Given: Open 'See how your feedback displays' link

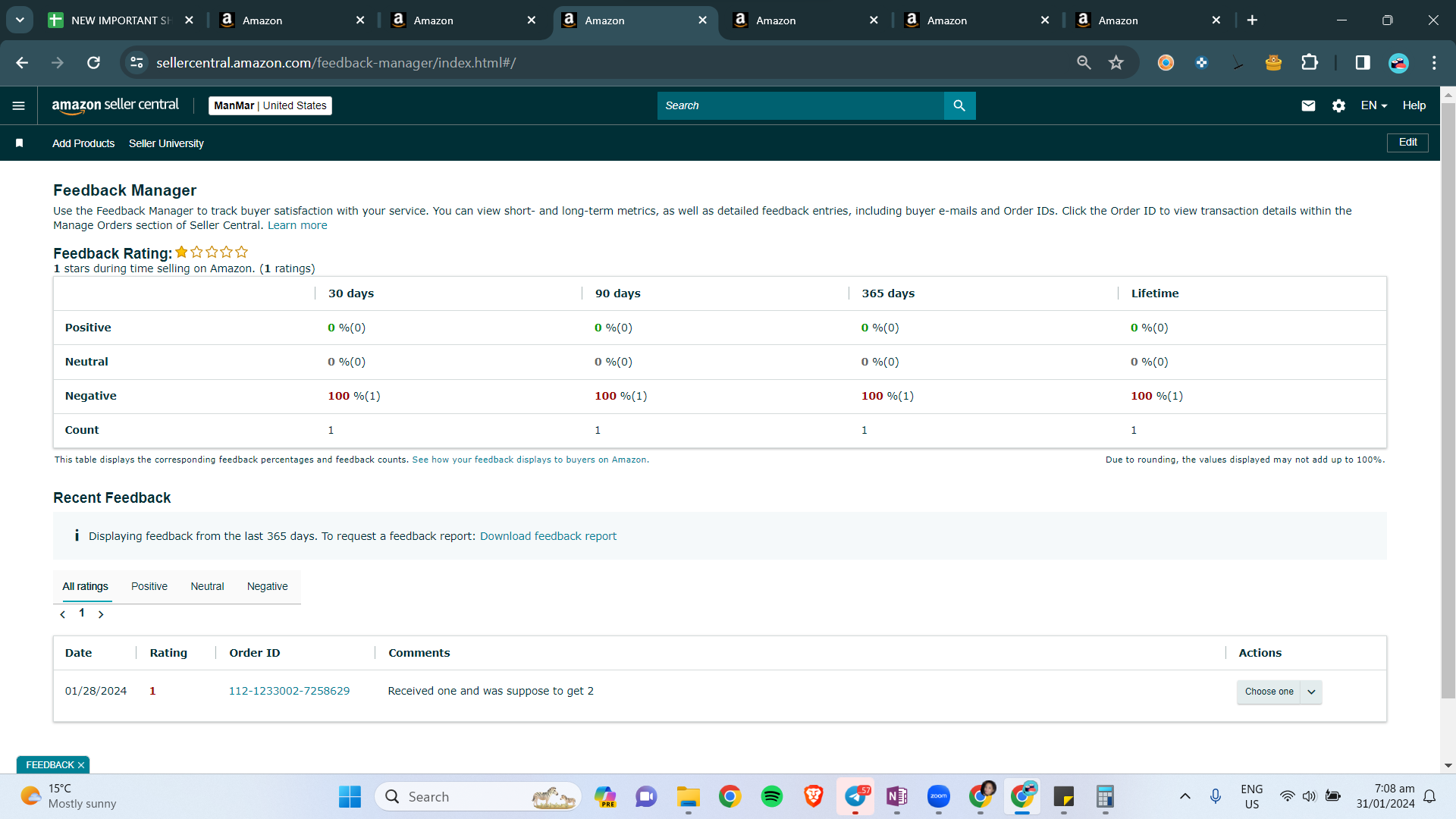Looking at the screenshot, I should coord(530,460).
